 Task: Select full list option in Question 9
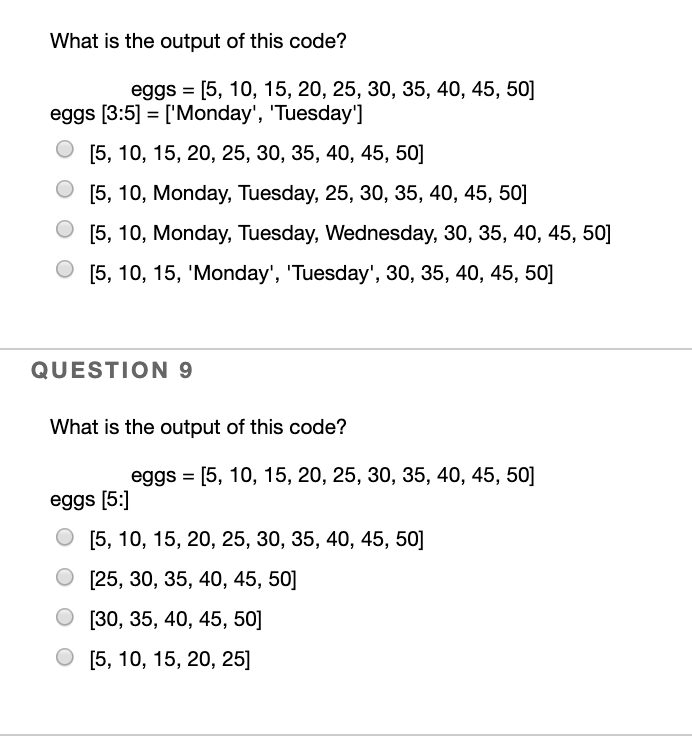(x=64, y=539)
